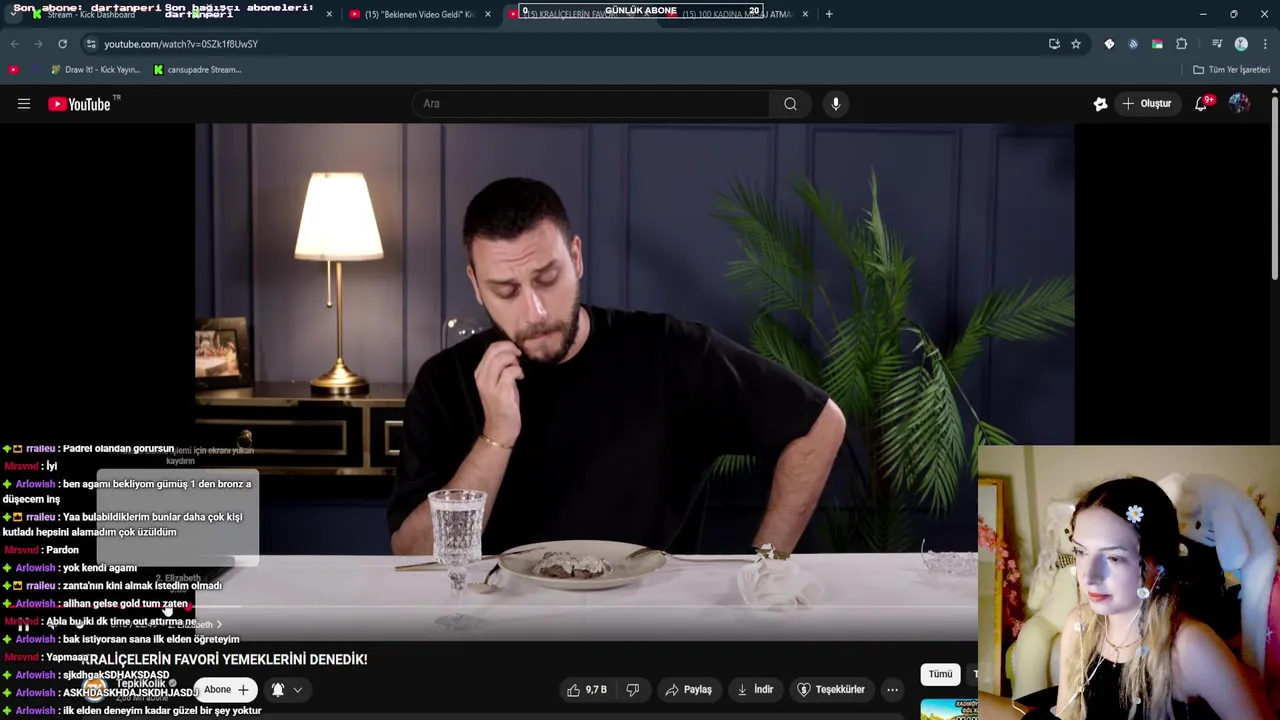This screenshot has width=1280, height=720.
Task: Bookmark this page with the star icon
Action: [x=1076, y=44]
